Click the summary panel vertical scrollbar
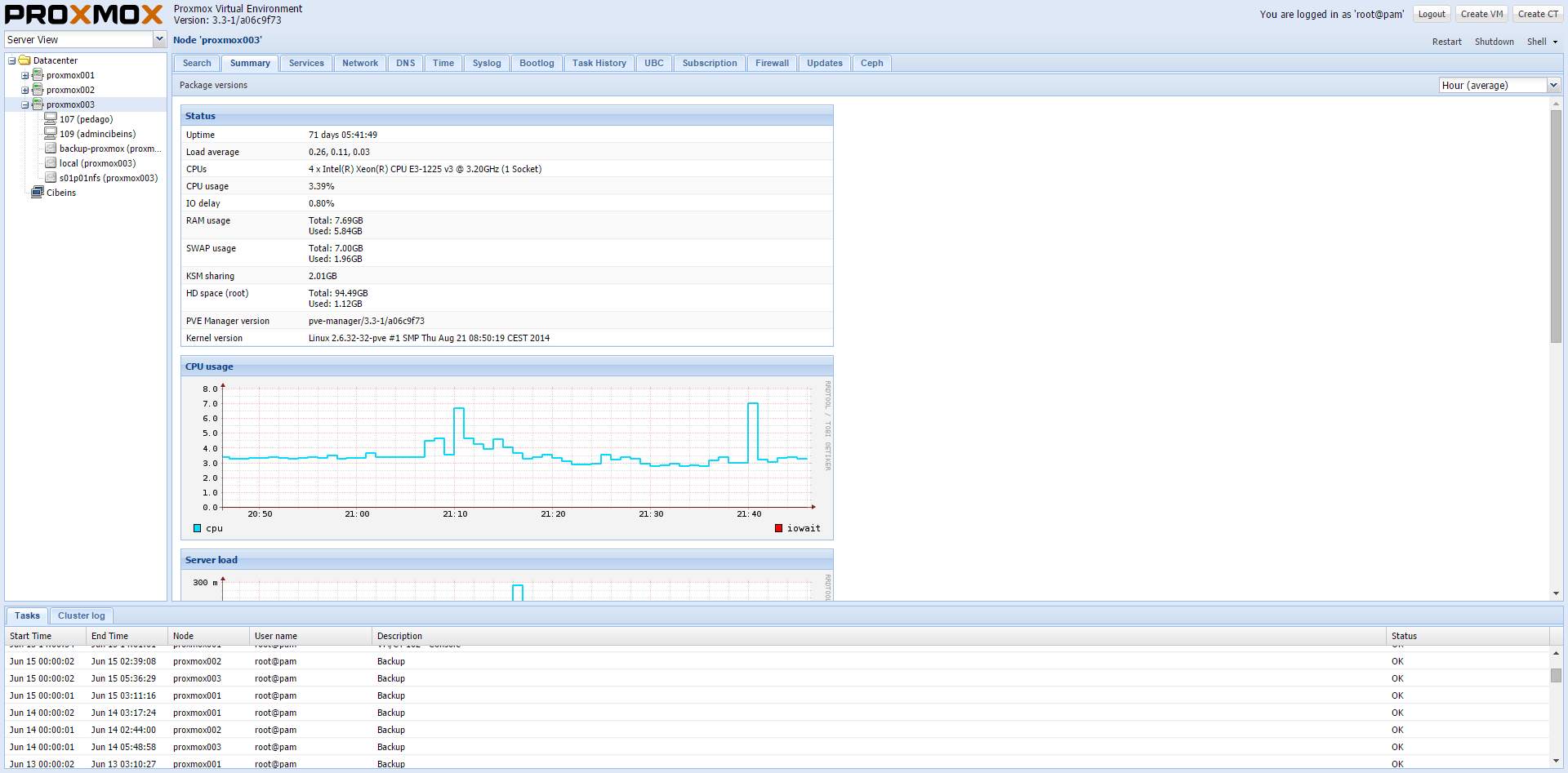 tap(1556, 226)
